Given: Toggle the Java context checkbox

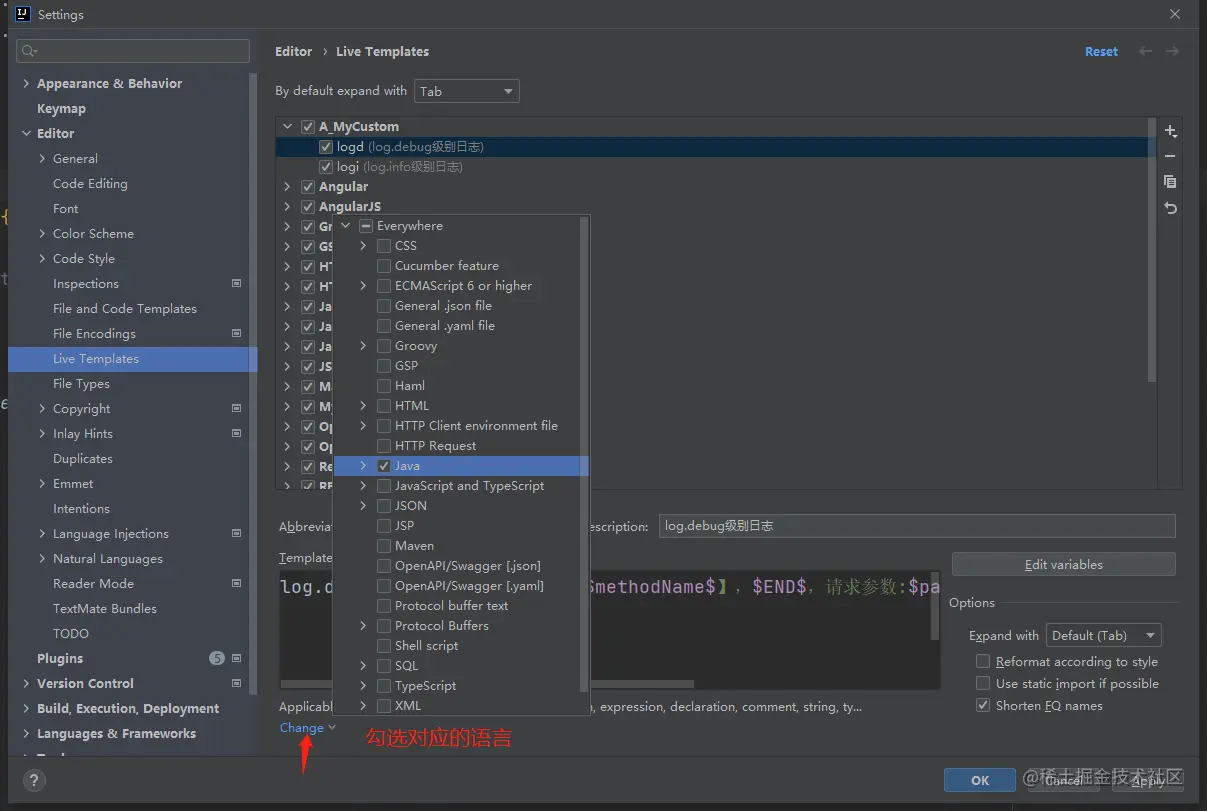Looking at the screenshot, I should (x=384, y=466).
